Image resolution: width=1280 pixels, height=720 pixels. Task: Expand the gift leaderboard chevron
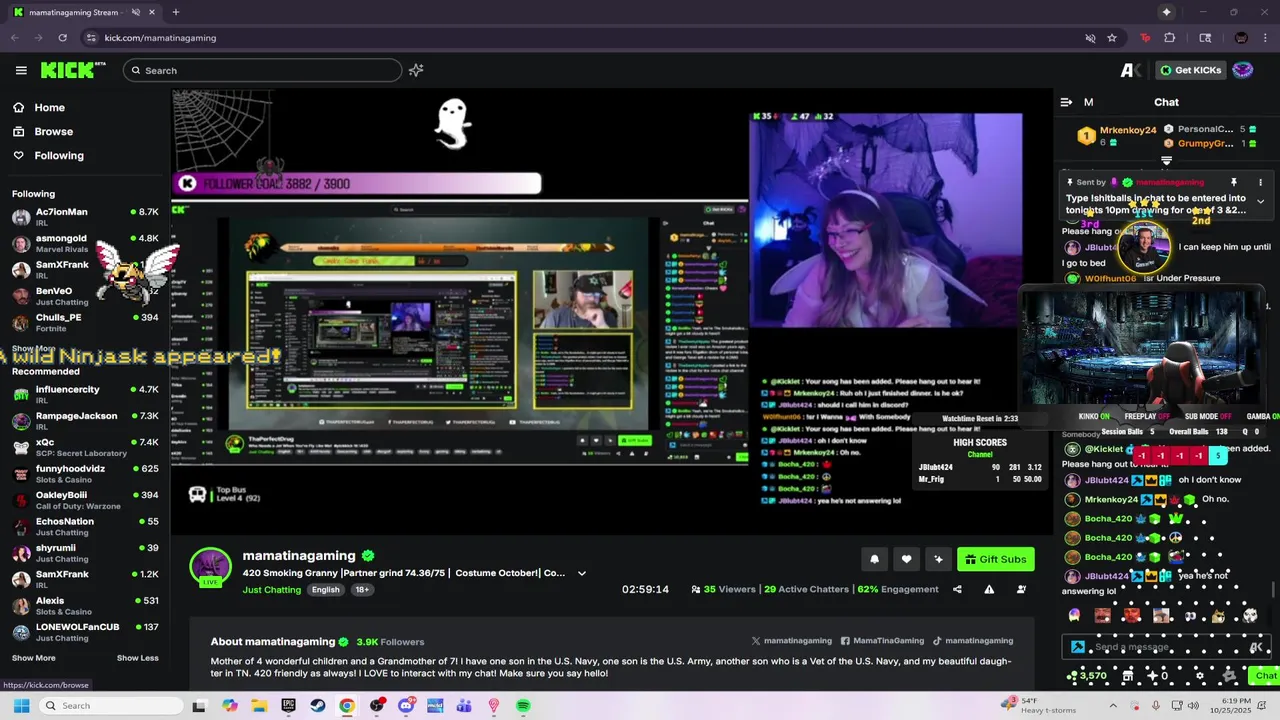pos(1166,161)
